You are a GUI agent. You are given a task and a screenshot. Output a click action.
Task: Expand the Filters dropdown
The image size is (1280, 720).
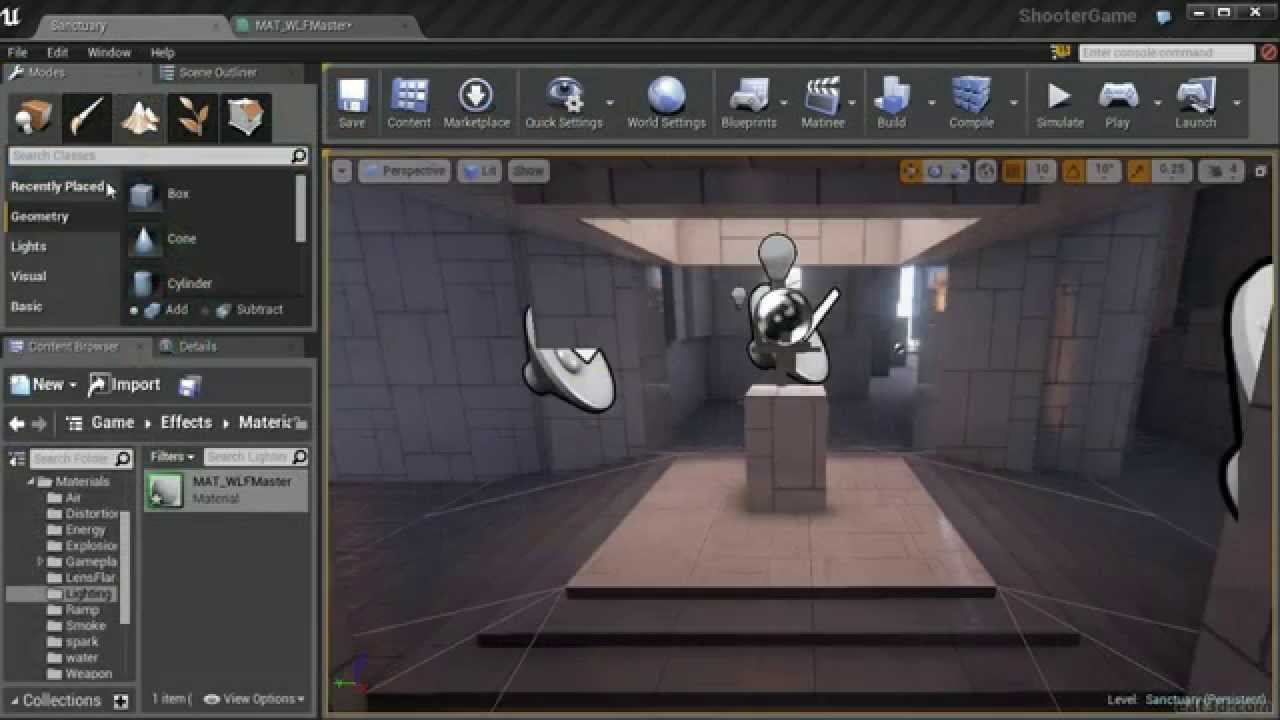click(172, 457)
